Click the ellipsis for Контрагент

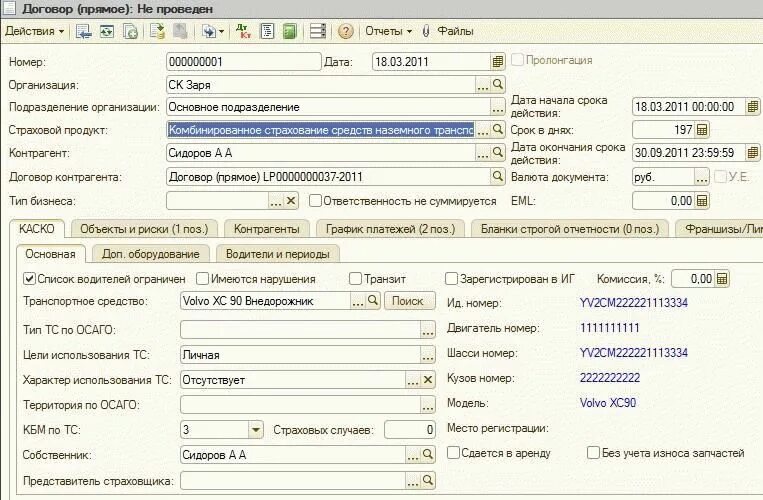(483, 153)
